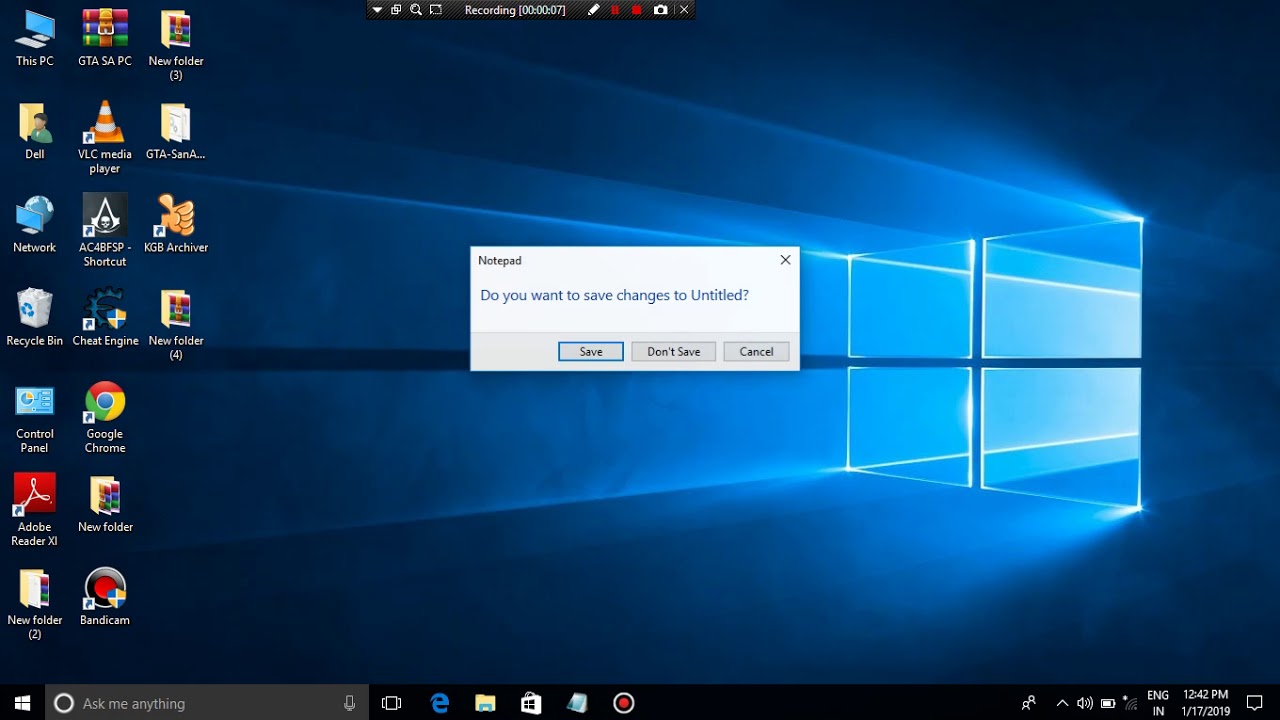
Task: Open Microsoft Store from taskbar
Action: coord(531,703)
